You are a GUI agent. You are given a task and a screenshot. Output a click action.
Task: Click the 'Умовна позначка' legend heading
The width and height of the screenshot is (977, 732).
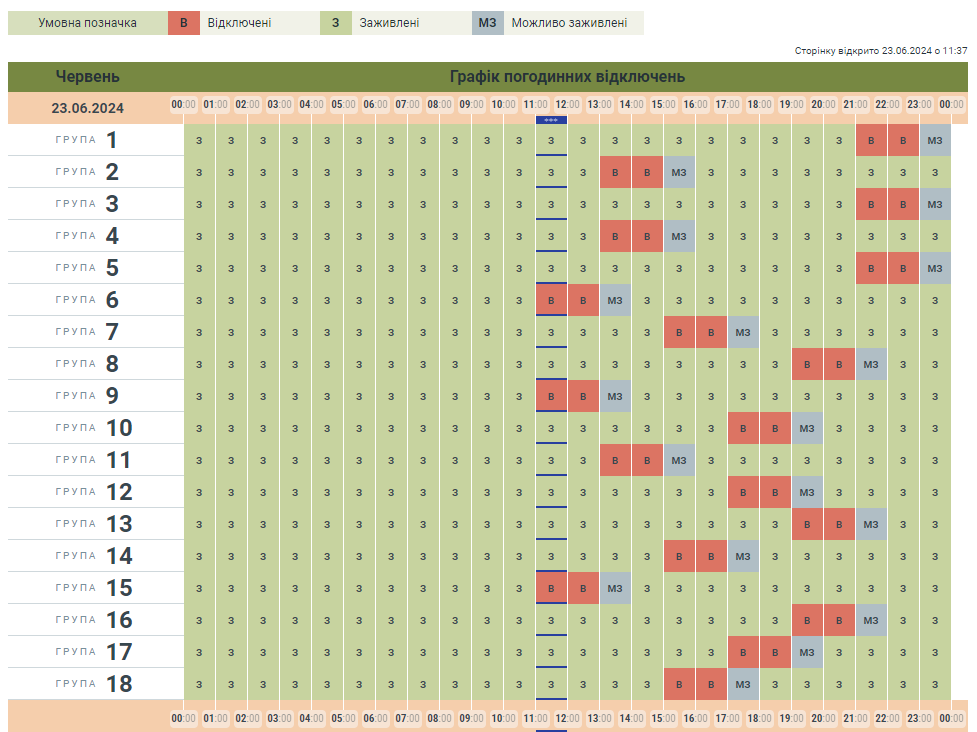88,23
